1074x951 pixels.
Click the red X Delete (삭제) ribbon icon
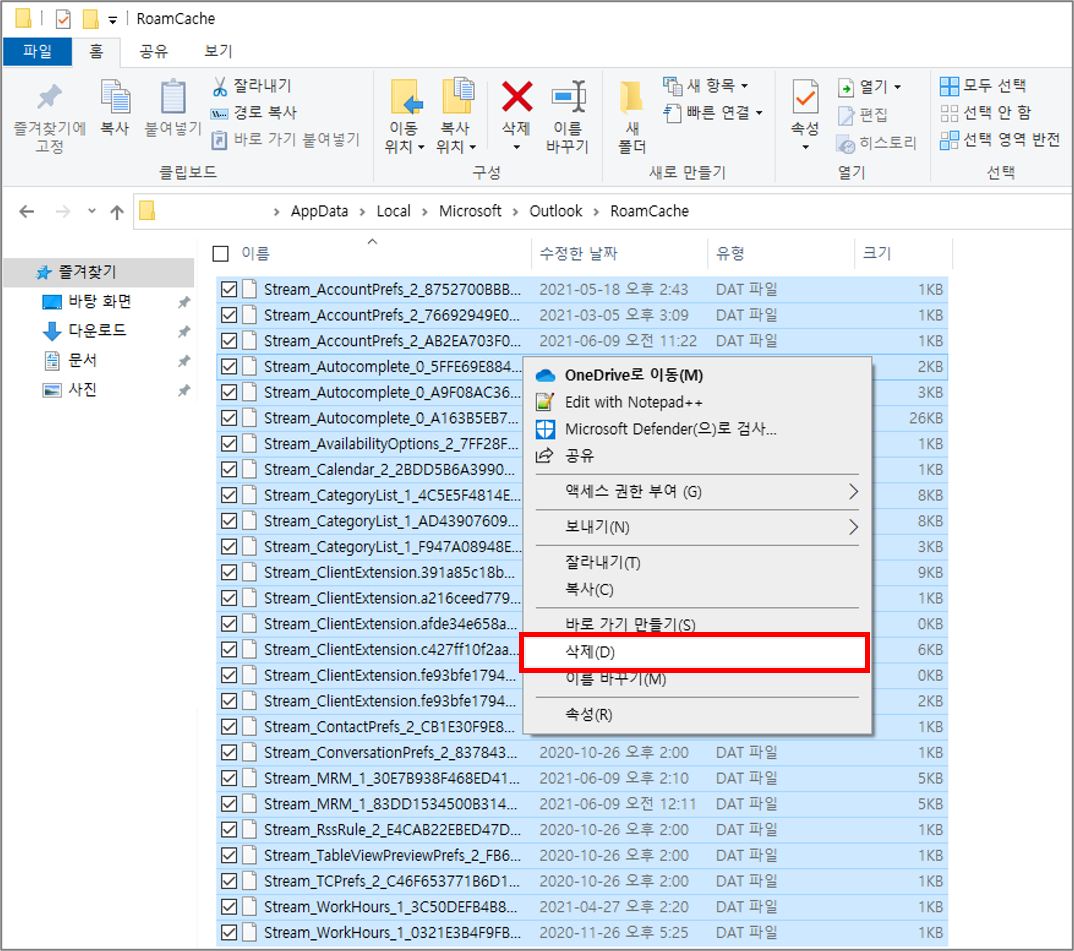point(517,96)
